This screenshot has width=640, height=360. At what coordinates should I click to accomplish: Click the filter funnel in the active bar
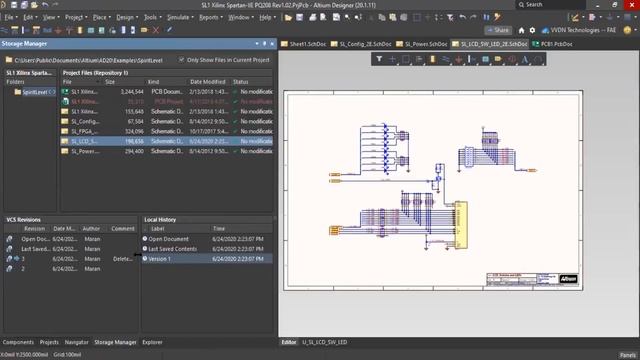point(379,60)
